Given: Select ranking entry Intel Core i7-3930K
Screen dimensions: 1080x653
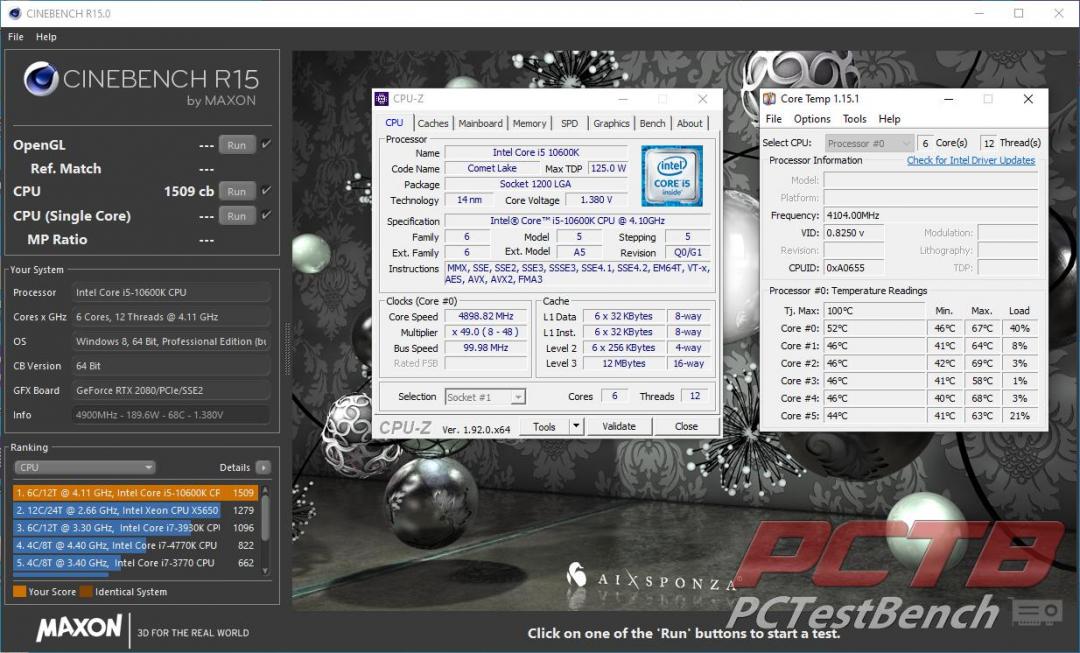Looking at the screenshot, I should pyautogui.click(x=135, y=528).
